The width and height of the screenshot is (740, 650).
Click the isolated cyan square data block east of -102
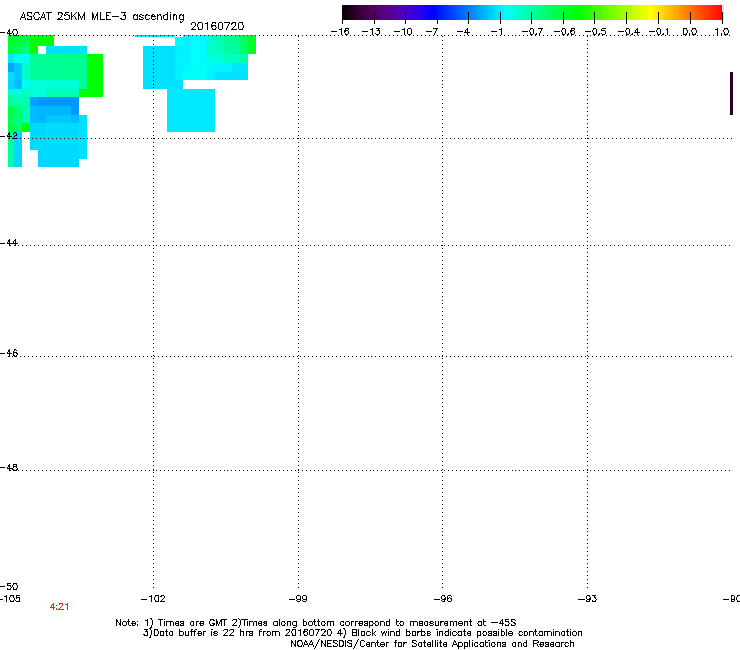point(191,110)
